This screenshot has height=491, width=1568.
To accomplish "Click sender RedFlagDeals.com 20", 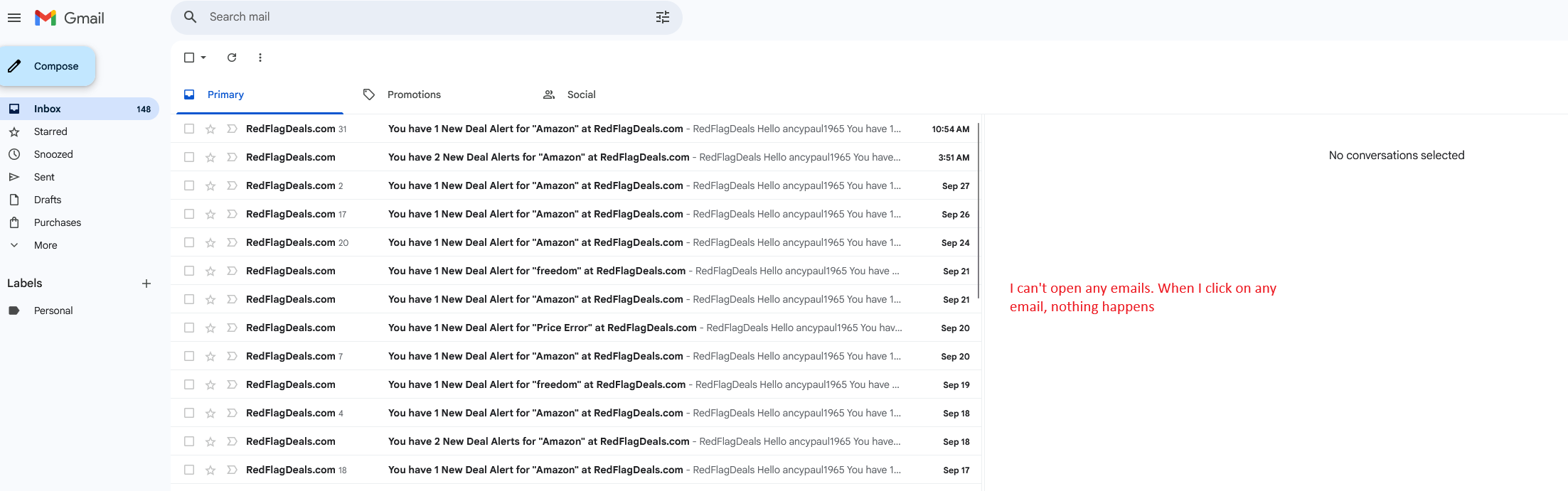I will tap(297, 242).
